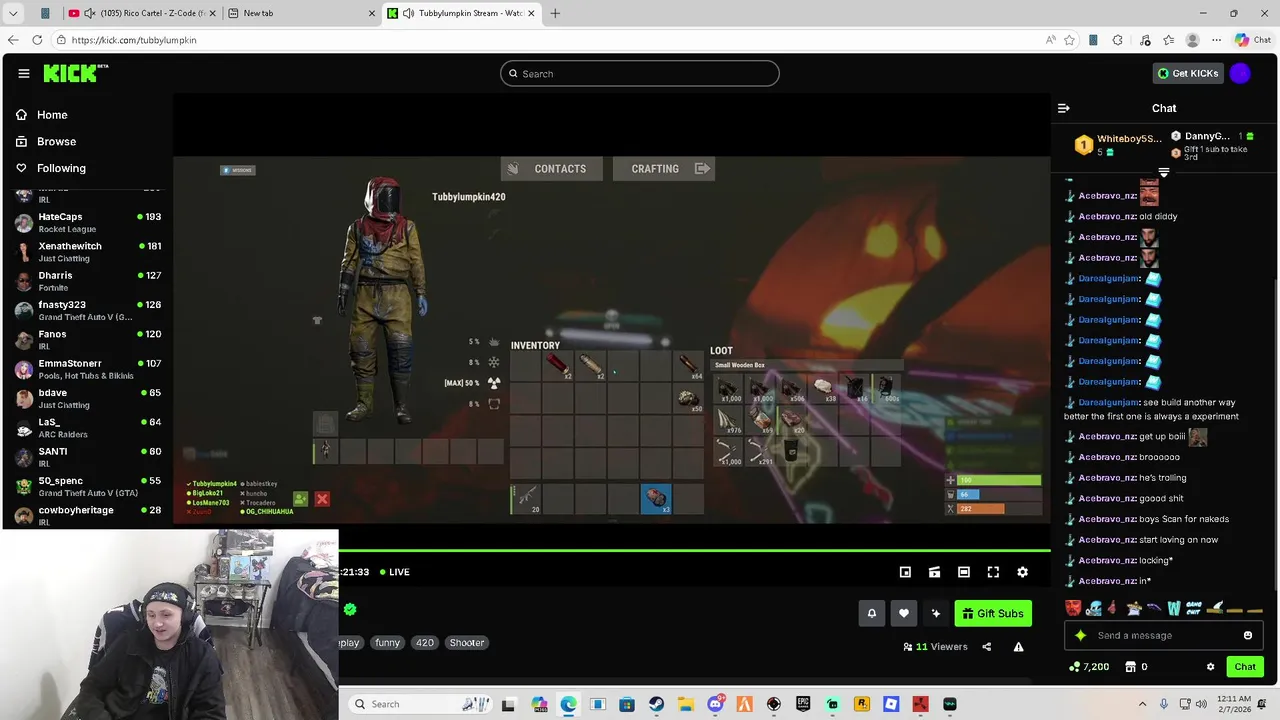This screenshot has height=720, width=1280.
Task: Open Xenathewitch channel in sidebar
Action: point(88,251)
